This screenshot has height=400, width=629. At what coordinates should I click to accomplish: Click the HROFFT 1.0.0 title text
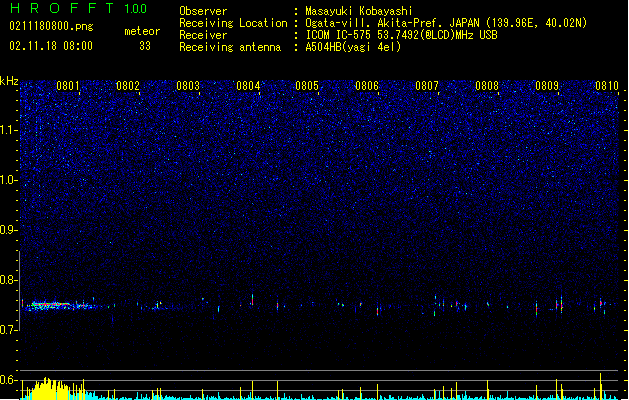click(x=78, y=8)
